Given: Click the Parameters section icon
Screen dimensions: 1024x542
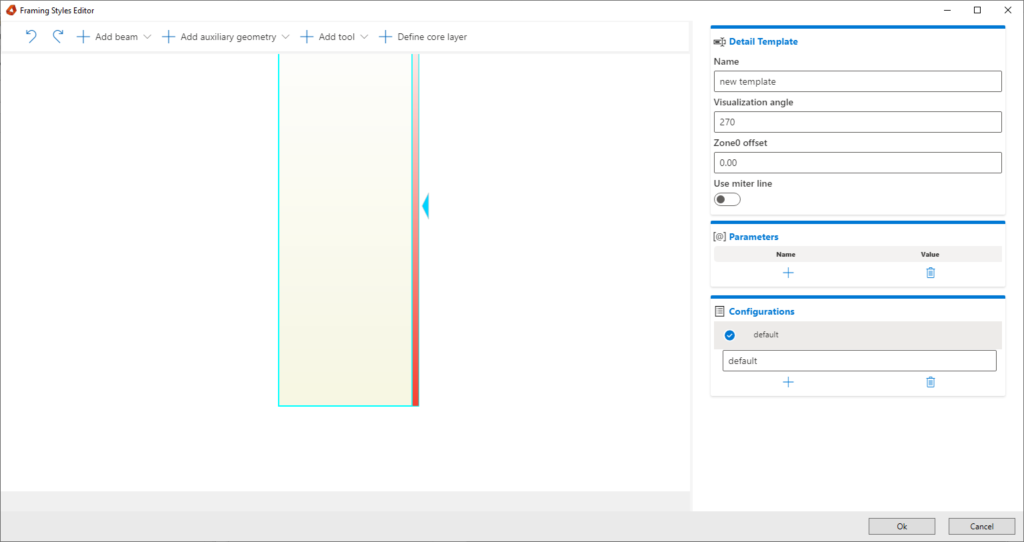Looking at the screenshot, I should point(720,237).
